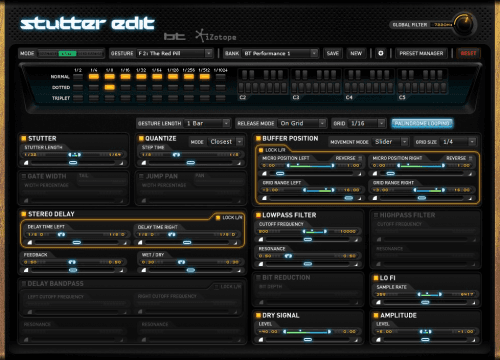Click the C4 piano key
The width and height of the screenshot is (500, 360).
point(348,88)
